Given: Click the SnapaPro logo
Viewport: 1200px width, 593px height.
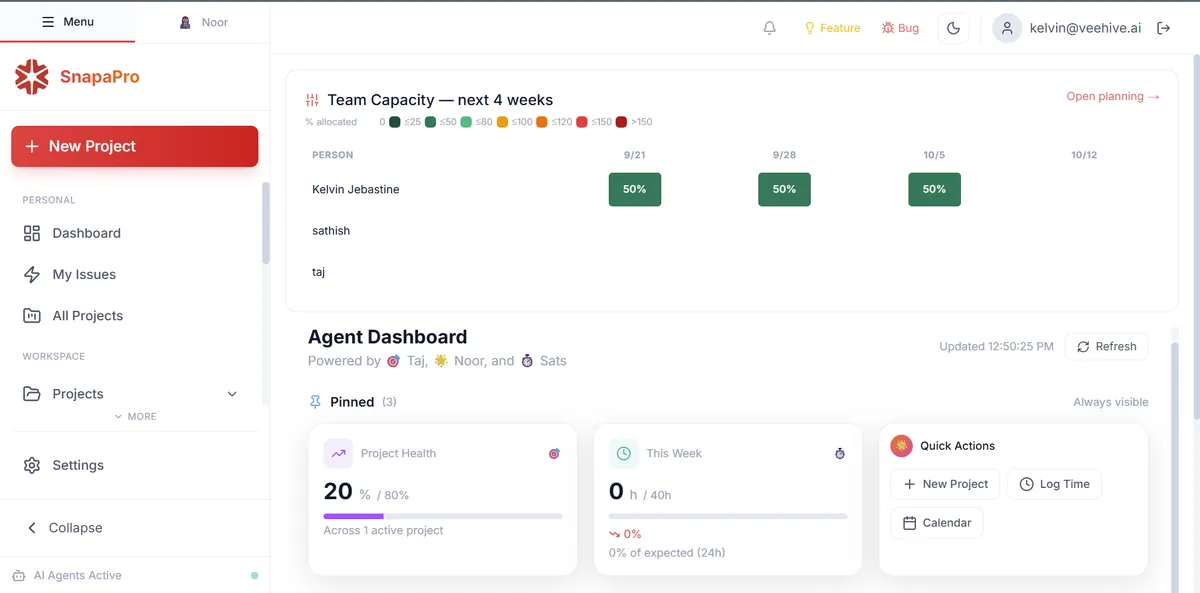Looking at the screenshot, I should 31,77.
